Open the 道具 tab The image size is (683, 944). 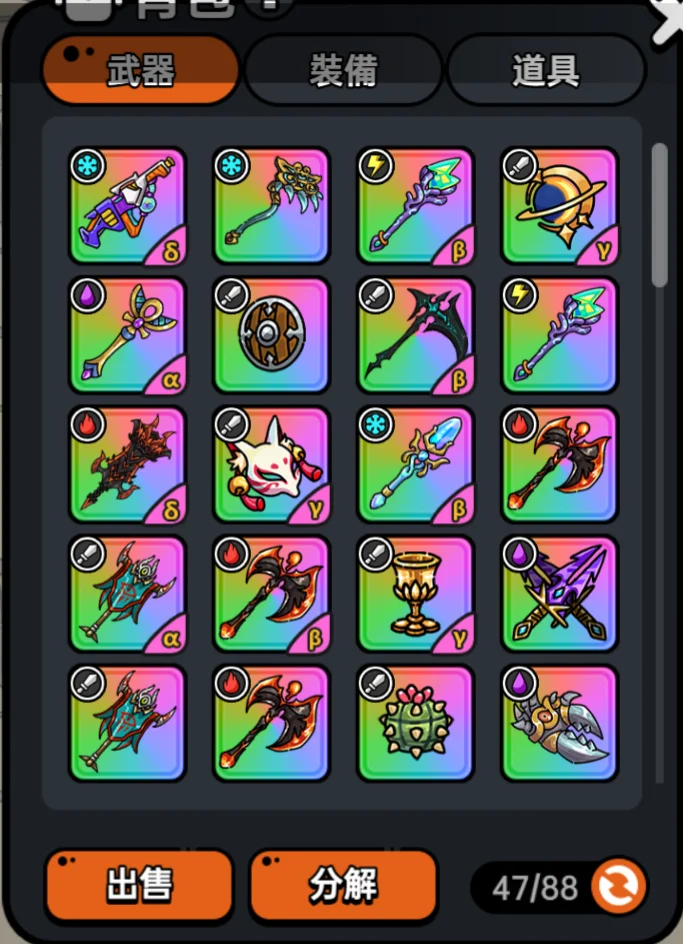546,70
